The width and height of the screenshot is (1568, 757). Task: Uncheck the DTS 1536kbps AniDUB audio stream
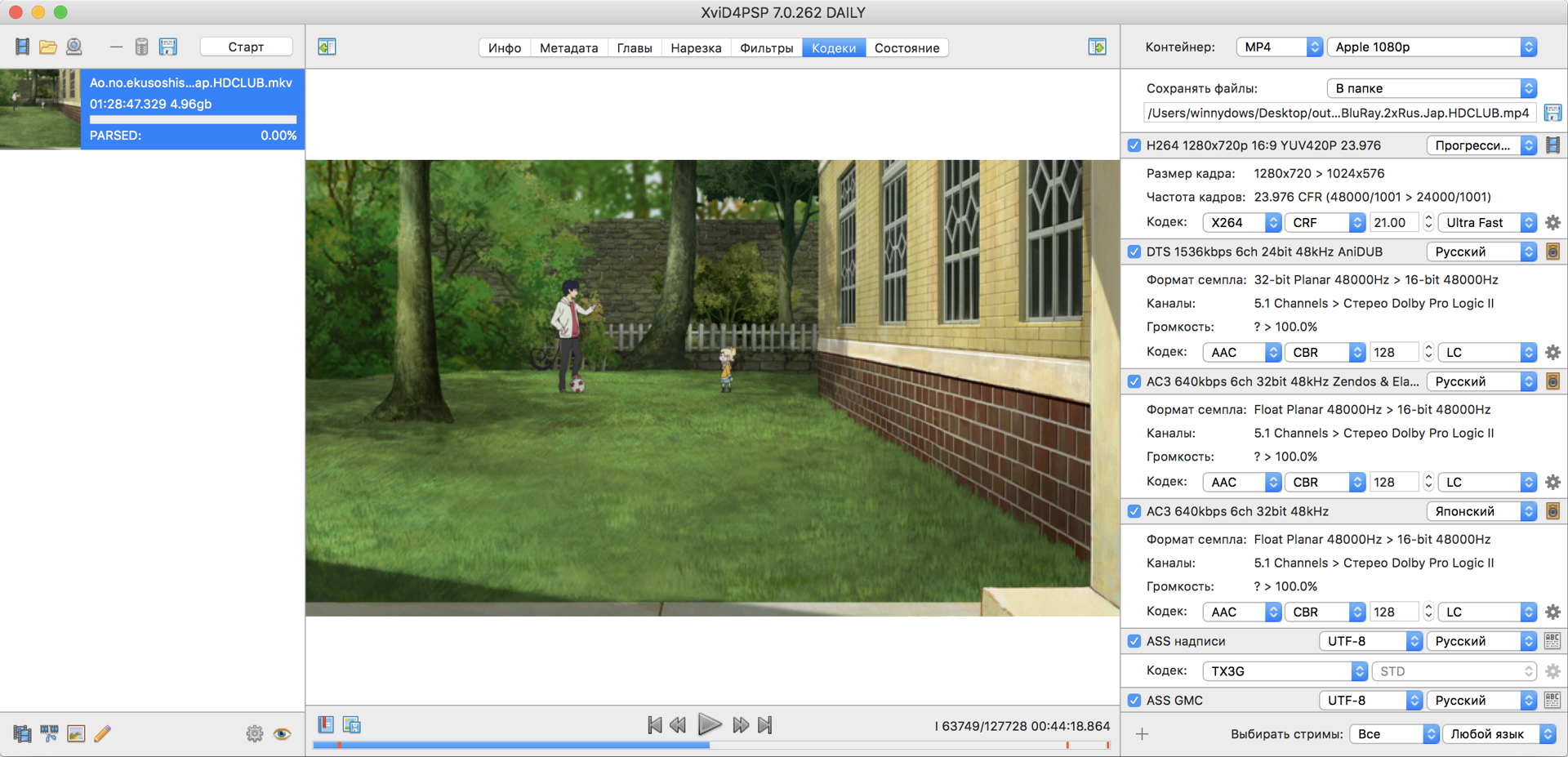tap(1134, 252)
